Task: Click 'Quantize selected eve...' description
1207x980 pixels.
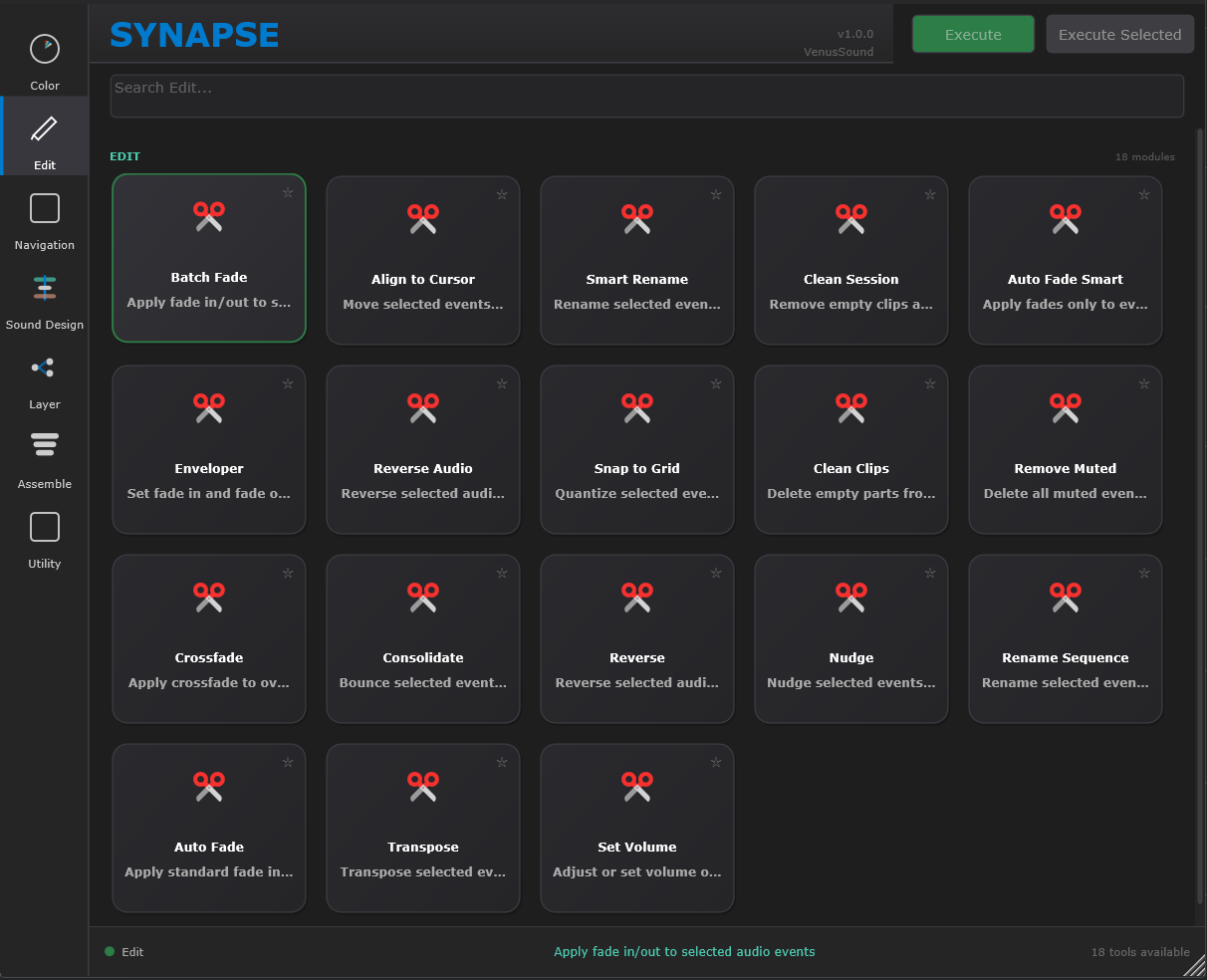Action: click(637, 494)
